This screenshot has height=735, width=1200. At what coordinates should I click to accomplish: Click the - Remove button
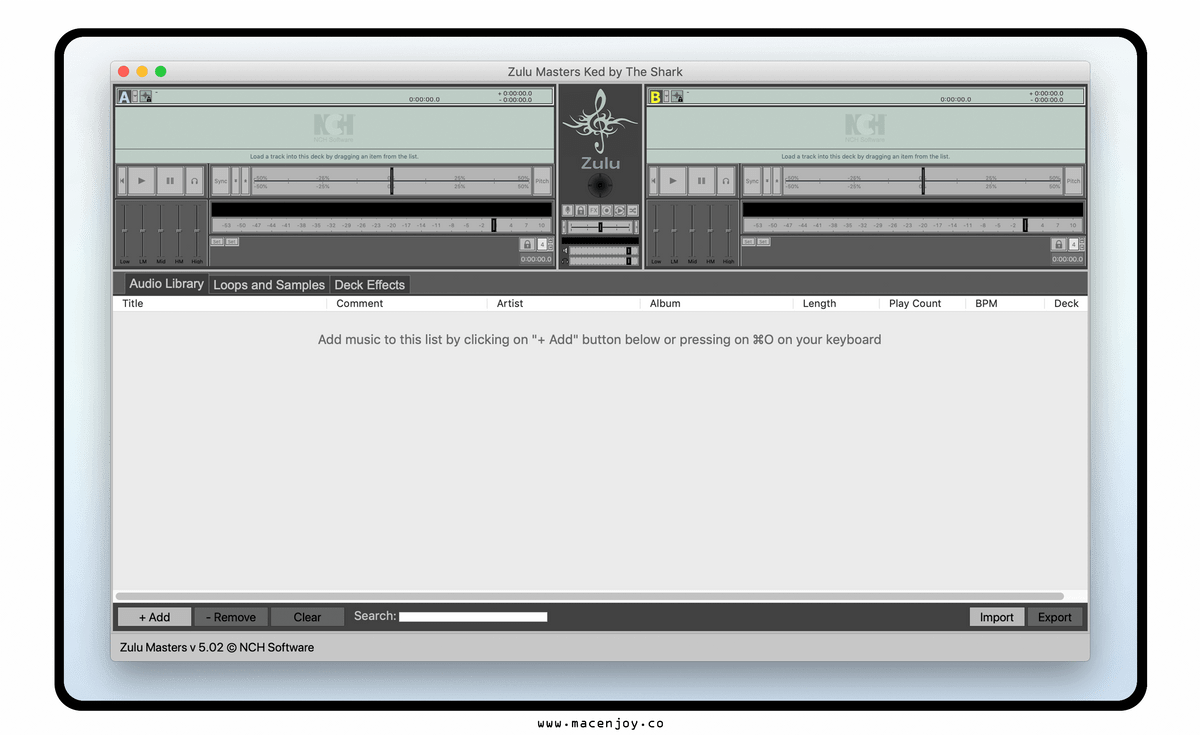tap(231, 617)
